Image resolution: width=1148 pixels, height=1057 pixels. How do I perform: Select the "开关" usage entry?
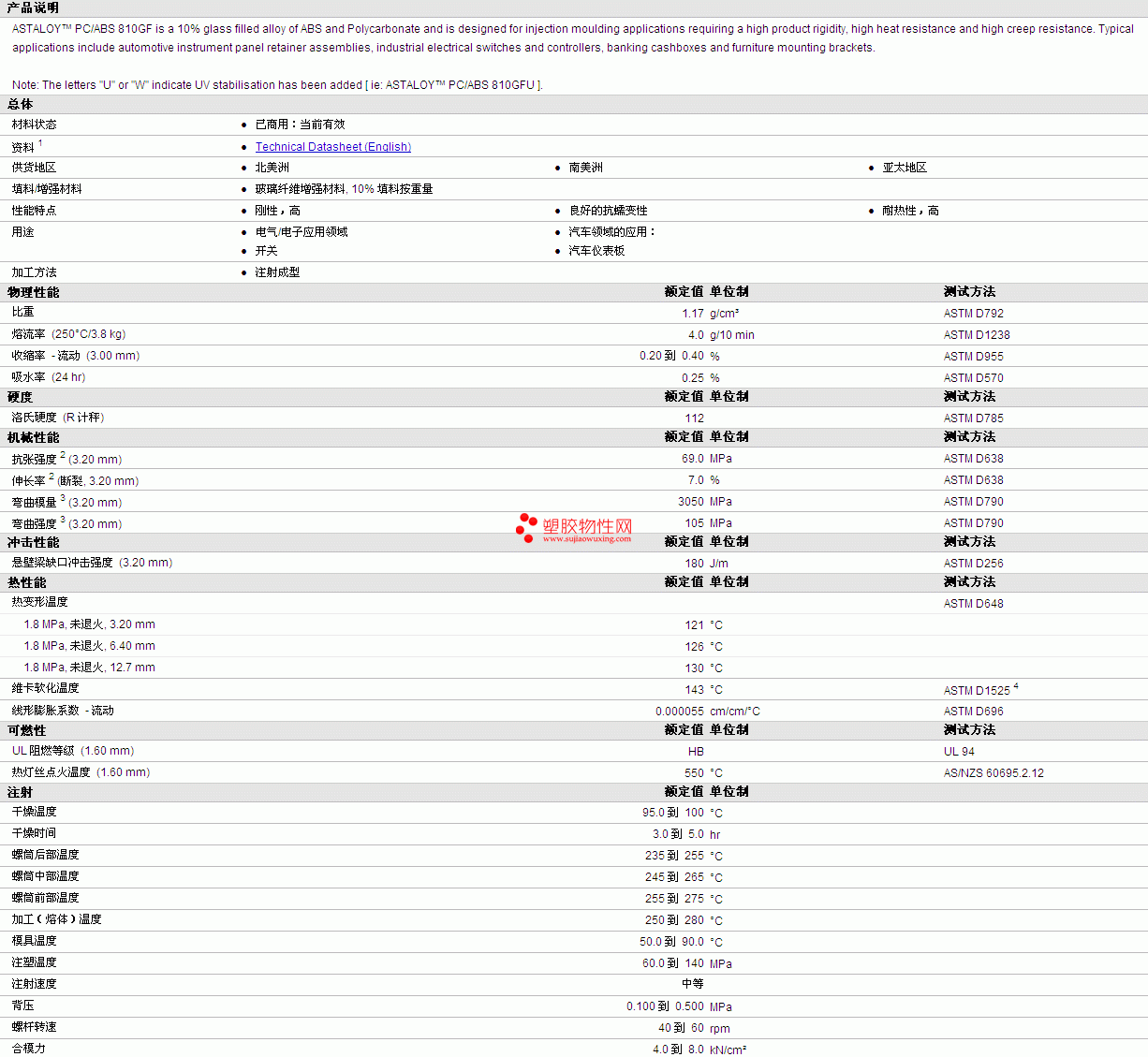click(266, 251)
